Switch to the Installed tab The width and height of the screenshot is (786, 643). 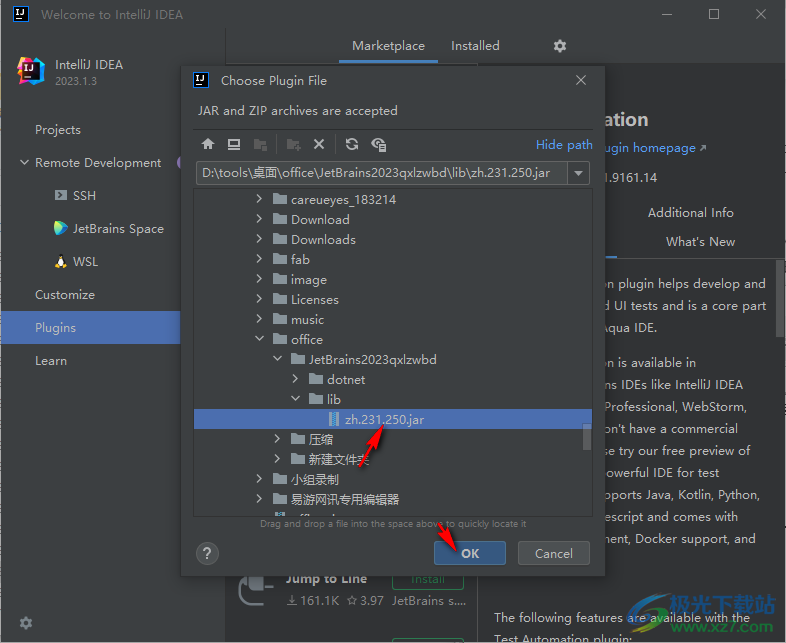click(475, 46)
